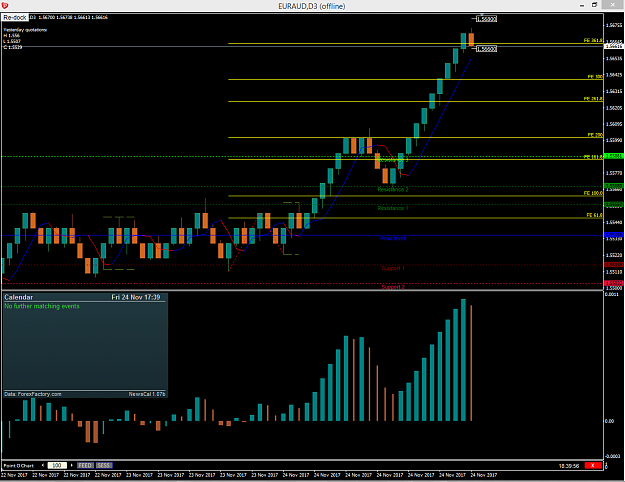Click the FE 100.0 Fibonacci level label

(x=593, y=193)
